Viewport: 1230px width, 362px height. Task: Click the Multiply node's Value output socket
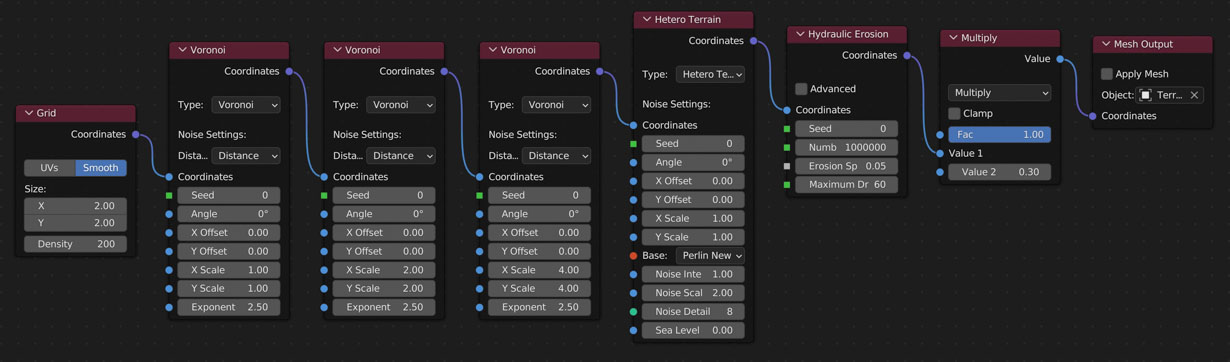(x=1060, y=59)
